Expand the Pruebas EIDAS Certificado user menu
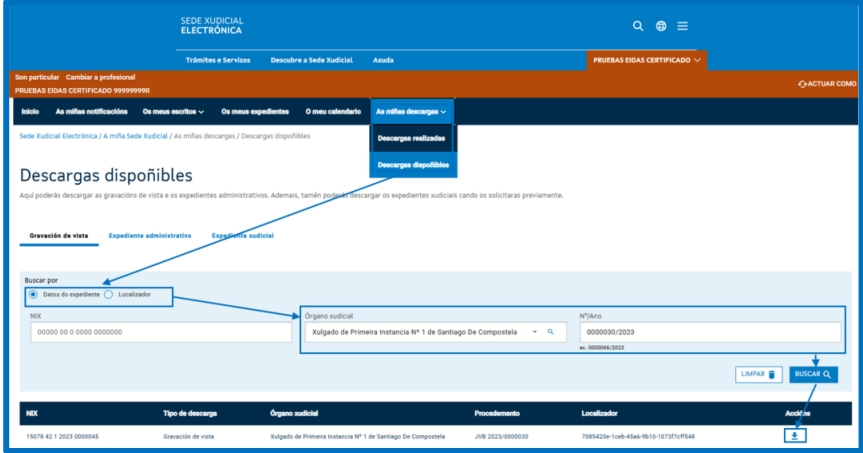This screenshot has height=453, width=863. click(647, 60)
